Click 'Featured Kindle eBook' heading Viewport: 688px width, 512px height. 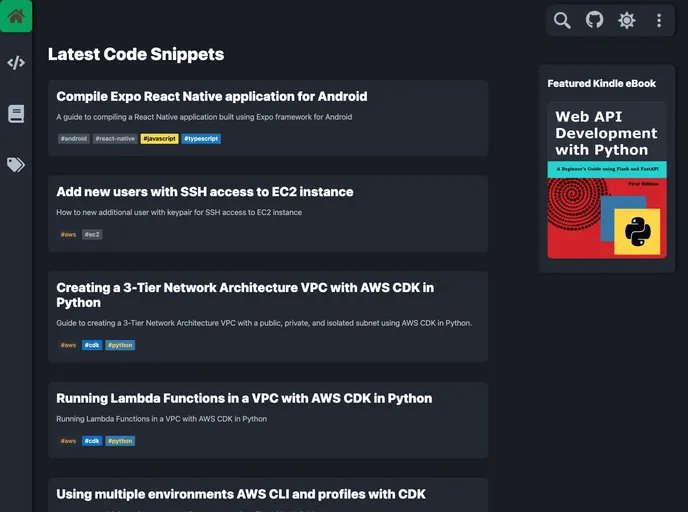(602, 83)
